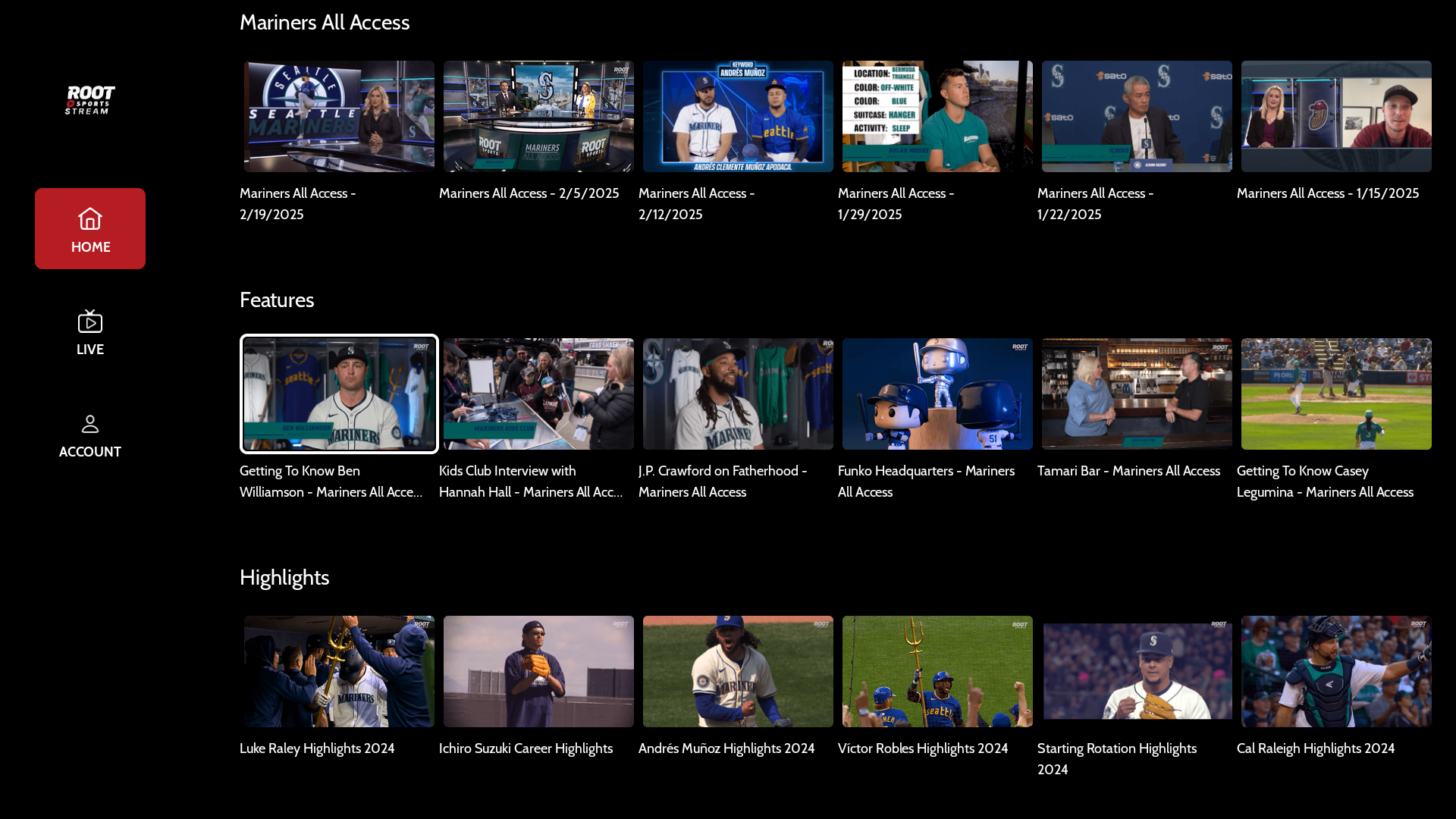Play Kids Club Interview with Hannah Hall

(538, 394)
